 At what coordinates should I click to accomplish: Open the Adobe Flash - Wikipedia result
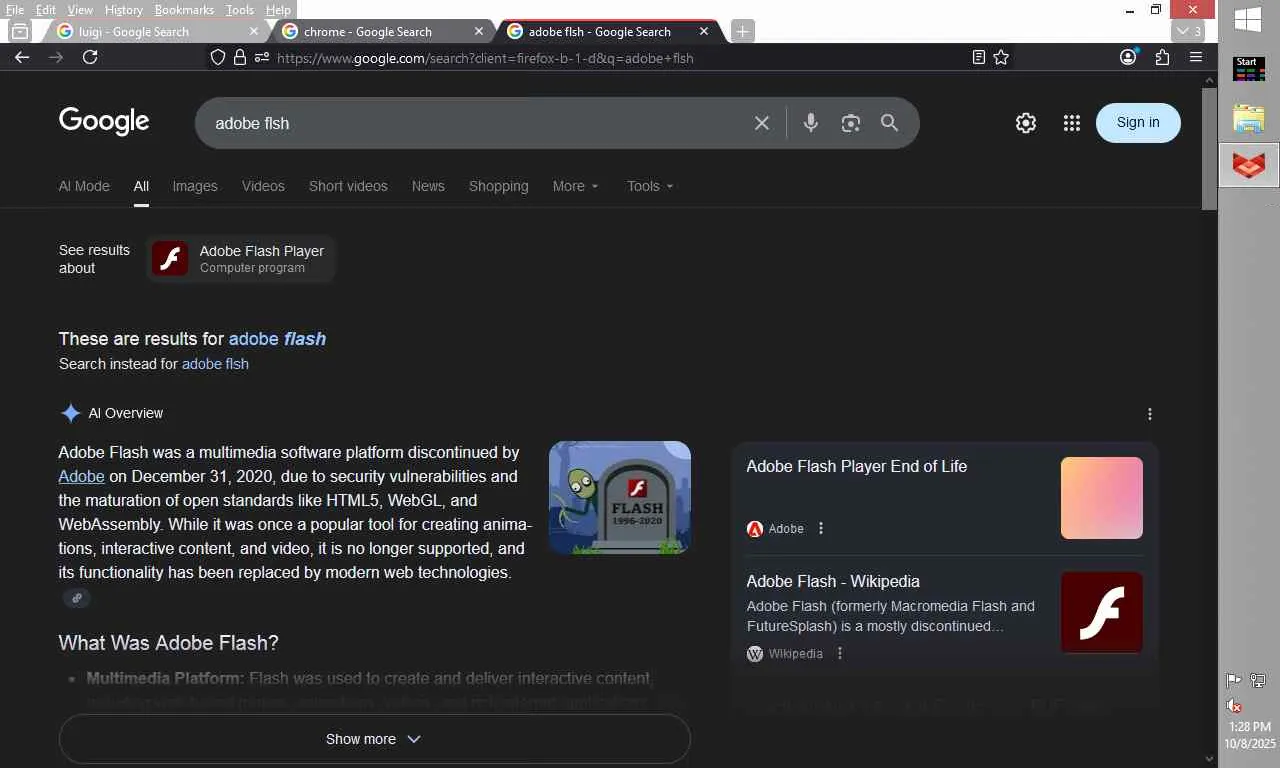pos(833,581)
